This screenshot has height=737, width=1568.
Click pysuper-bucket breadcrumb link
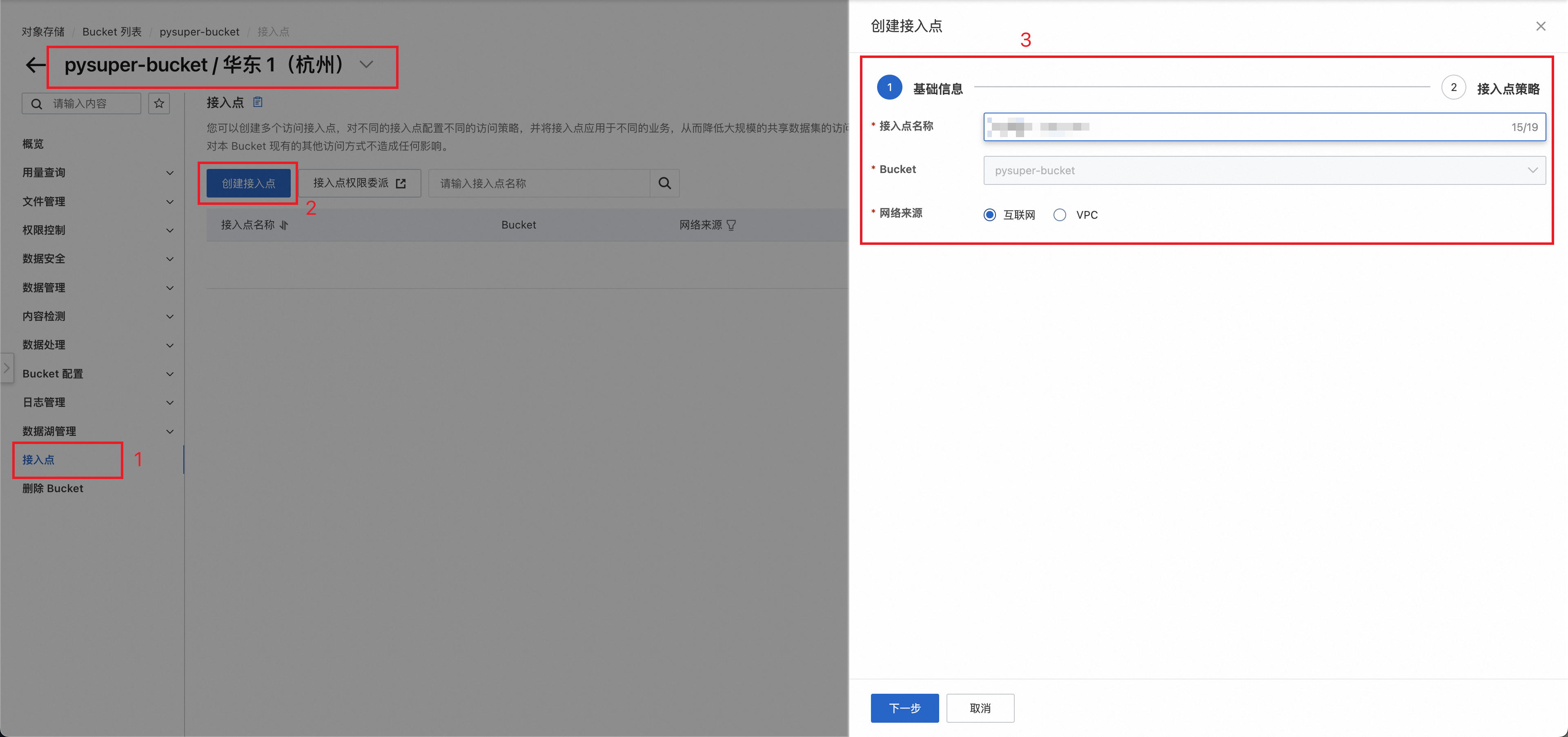[200, 31]
